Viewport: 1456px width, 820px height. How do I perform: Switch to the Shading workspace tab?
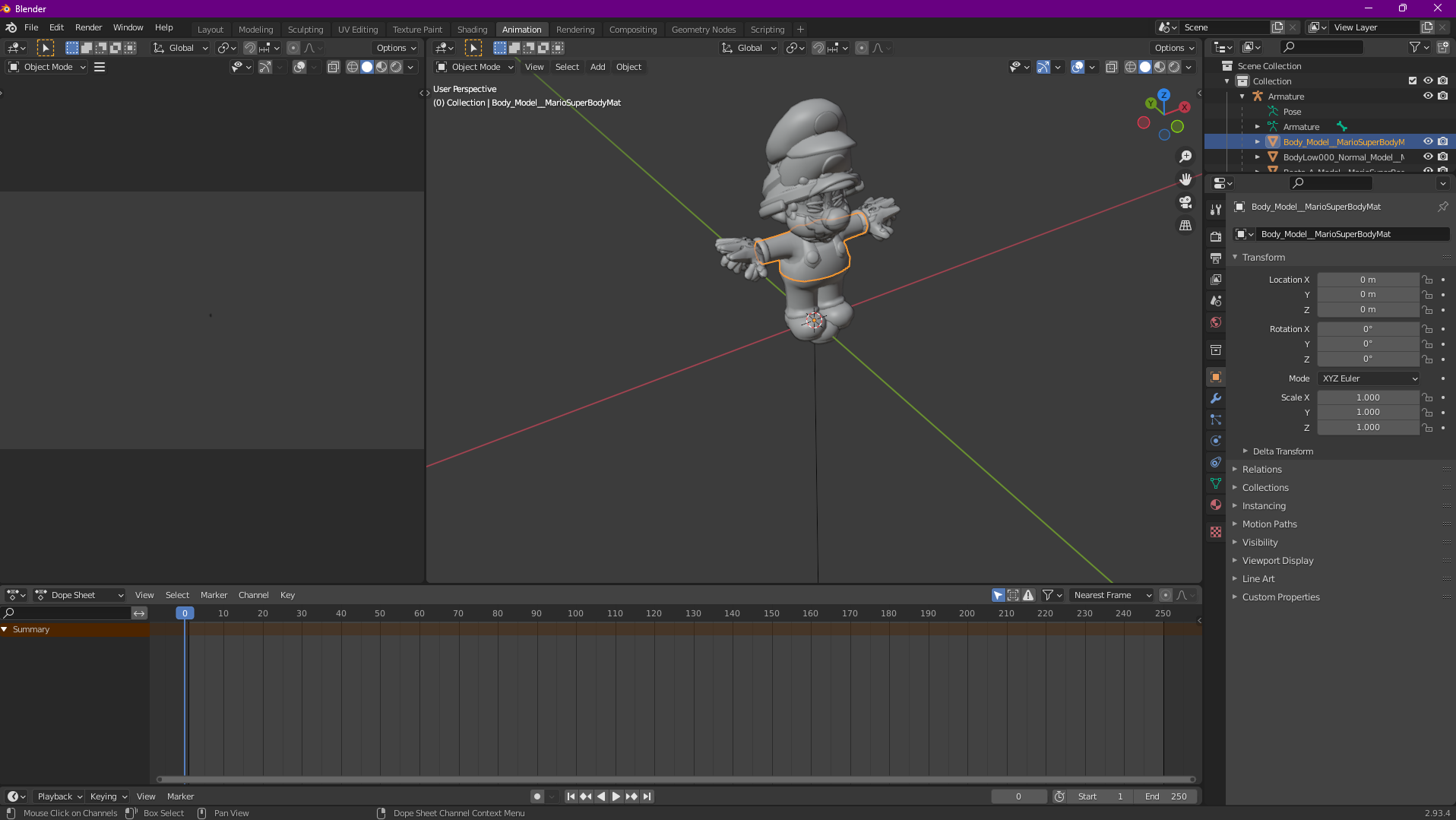click(472, 30)
